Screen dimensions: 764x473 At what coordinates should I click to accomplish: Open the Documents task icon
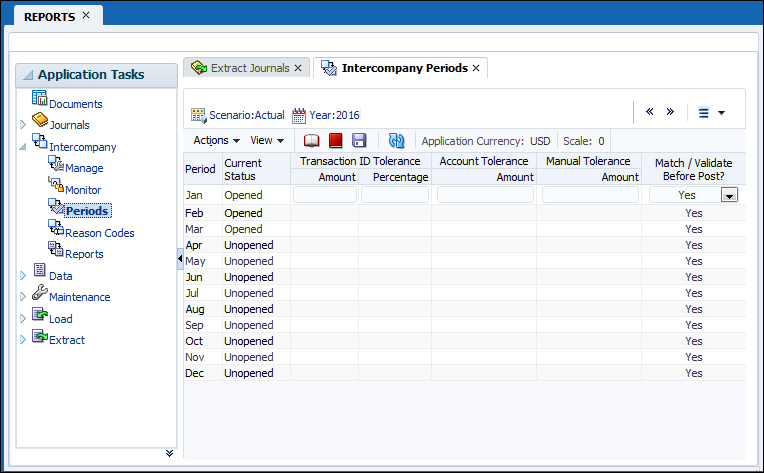point(40,98)
